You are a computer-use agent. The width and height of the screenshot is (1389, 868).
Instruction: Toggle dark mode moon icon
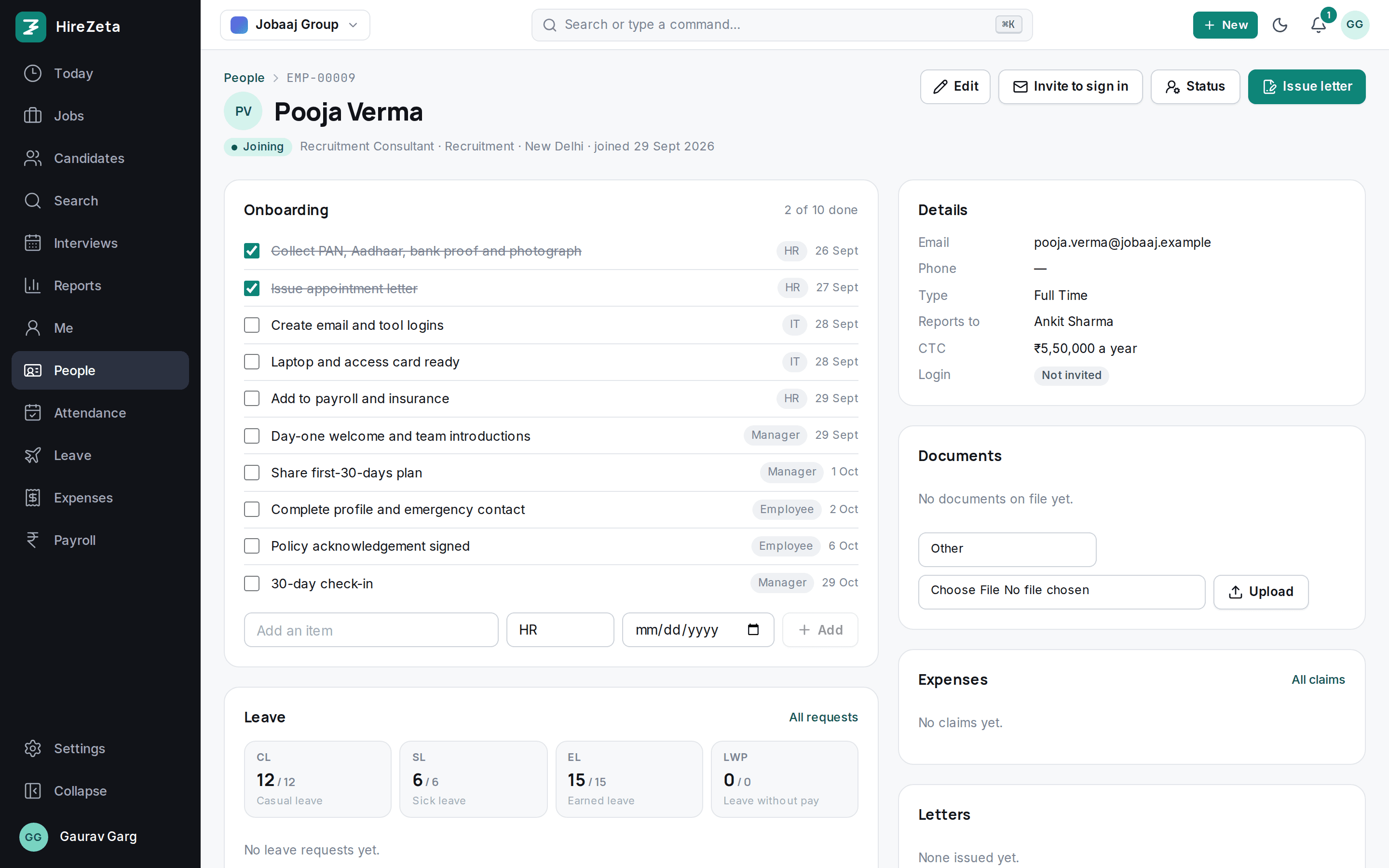[x=1280, y=25]
